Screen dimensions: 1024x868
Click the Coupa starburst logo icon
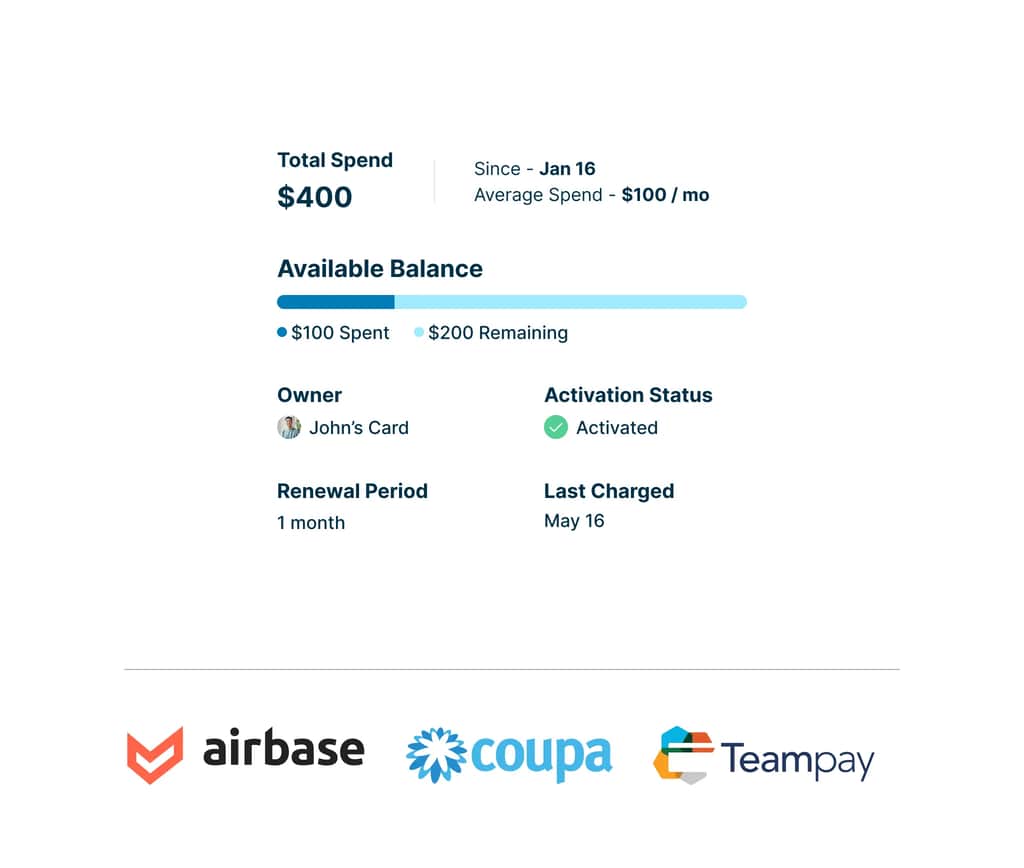tap(437, 755)
